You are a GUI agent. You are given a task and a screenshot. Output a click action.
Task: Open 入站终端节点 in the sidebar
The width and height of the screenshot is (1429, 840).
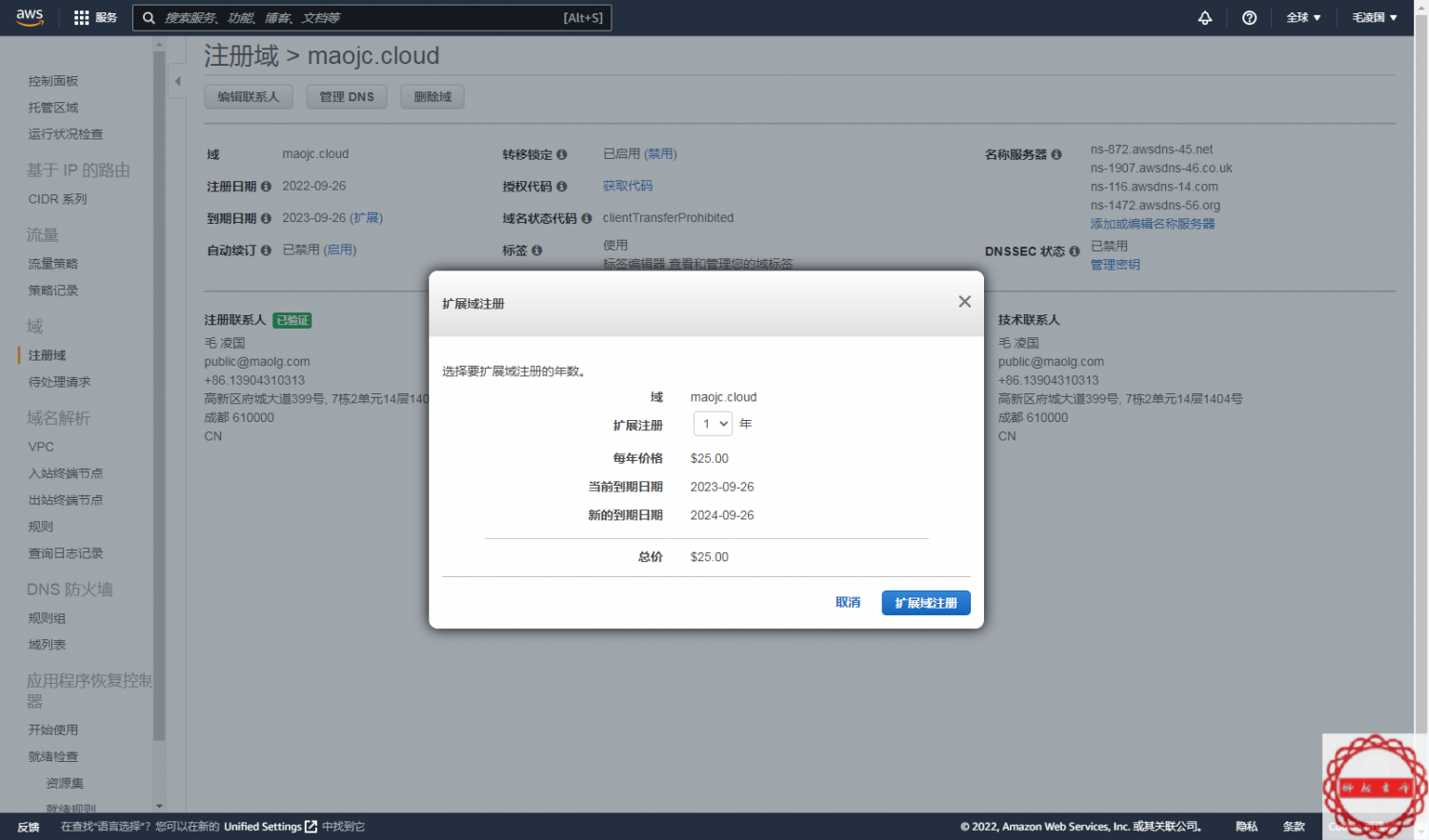pyautogui.click(x=66, y=473)
